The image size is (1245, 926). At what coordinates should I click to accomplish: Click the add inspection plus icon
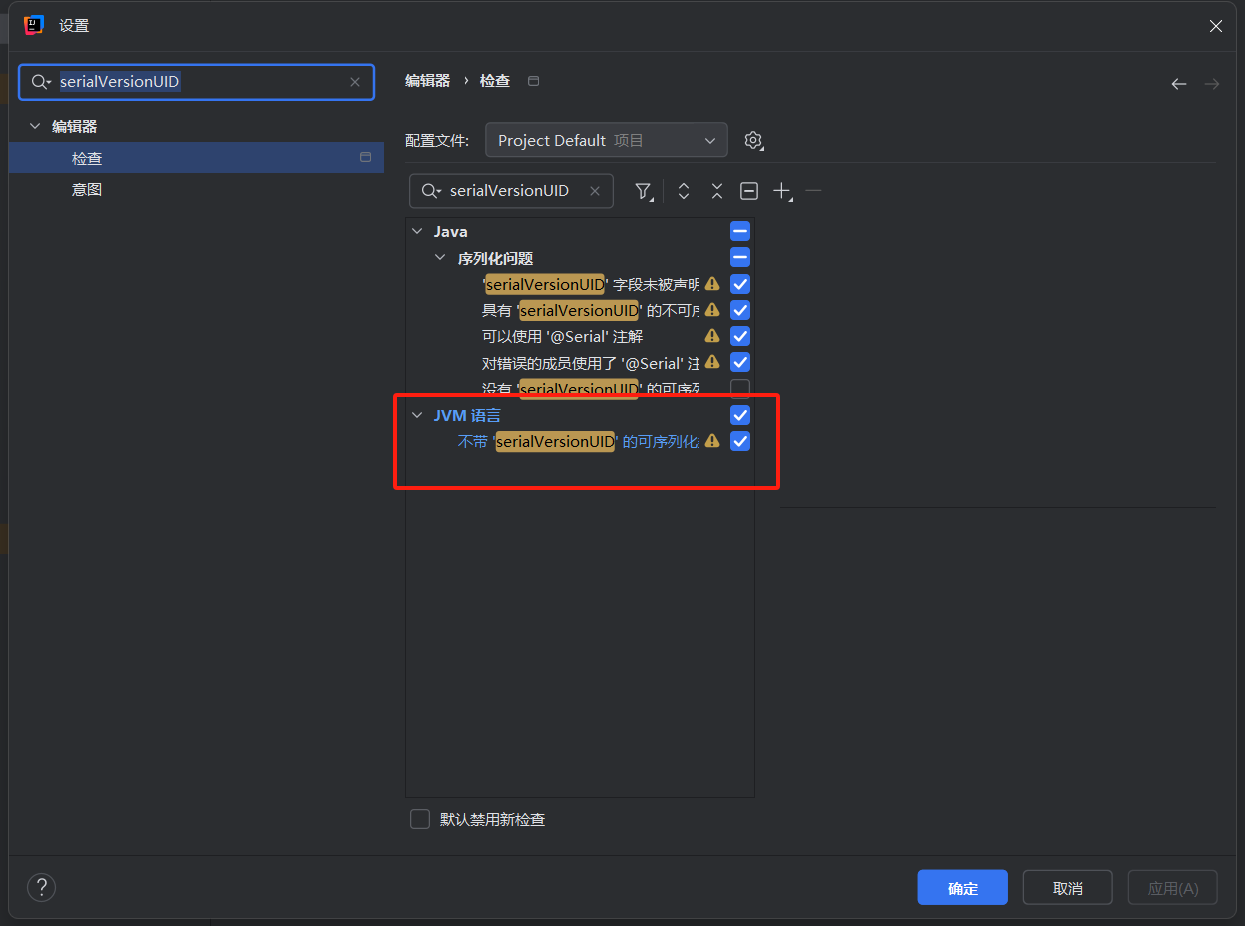point(783,191)
